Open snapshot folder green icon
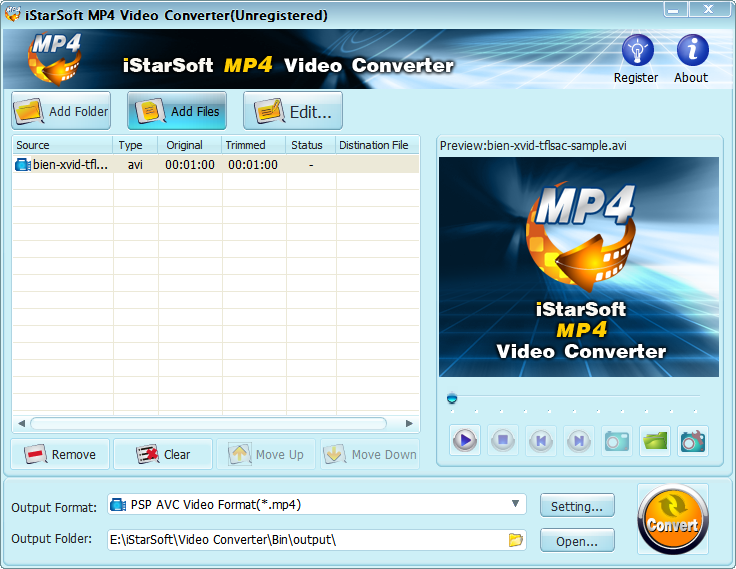736x569 pixels. pos(655,440)
